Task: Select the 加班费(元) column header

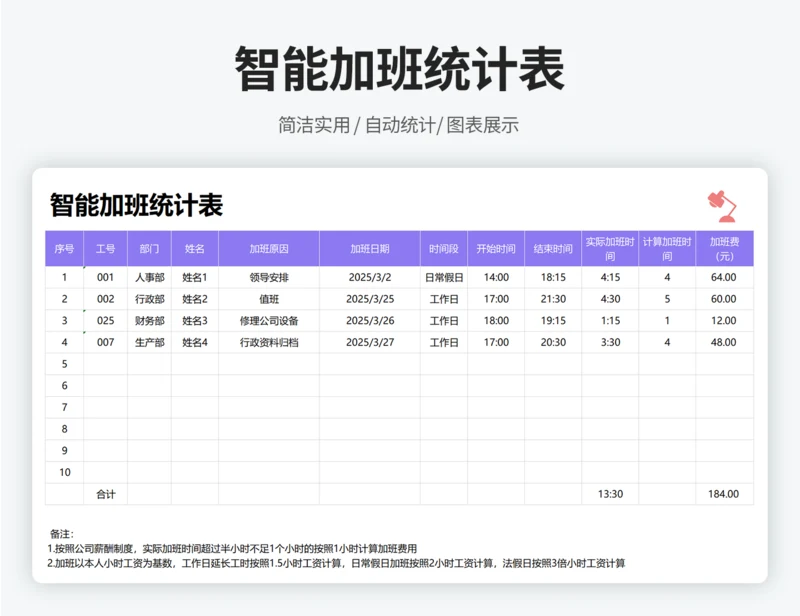Action: (x=724, y=249)
